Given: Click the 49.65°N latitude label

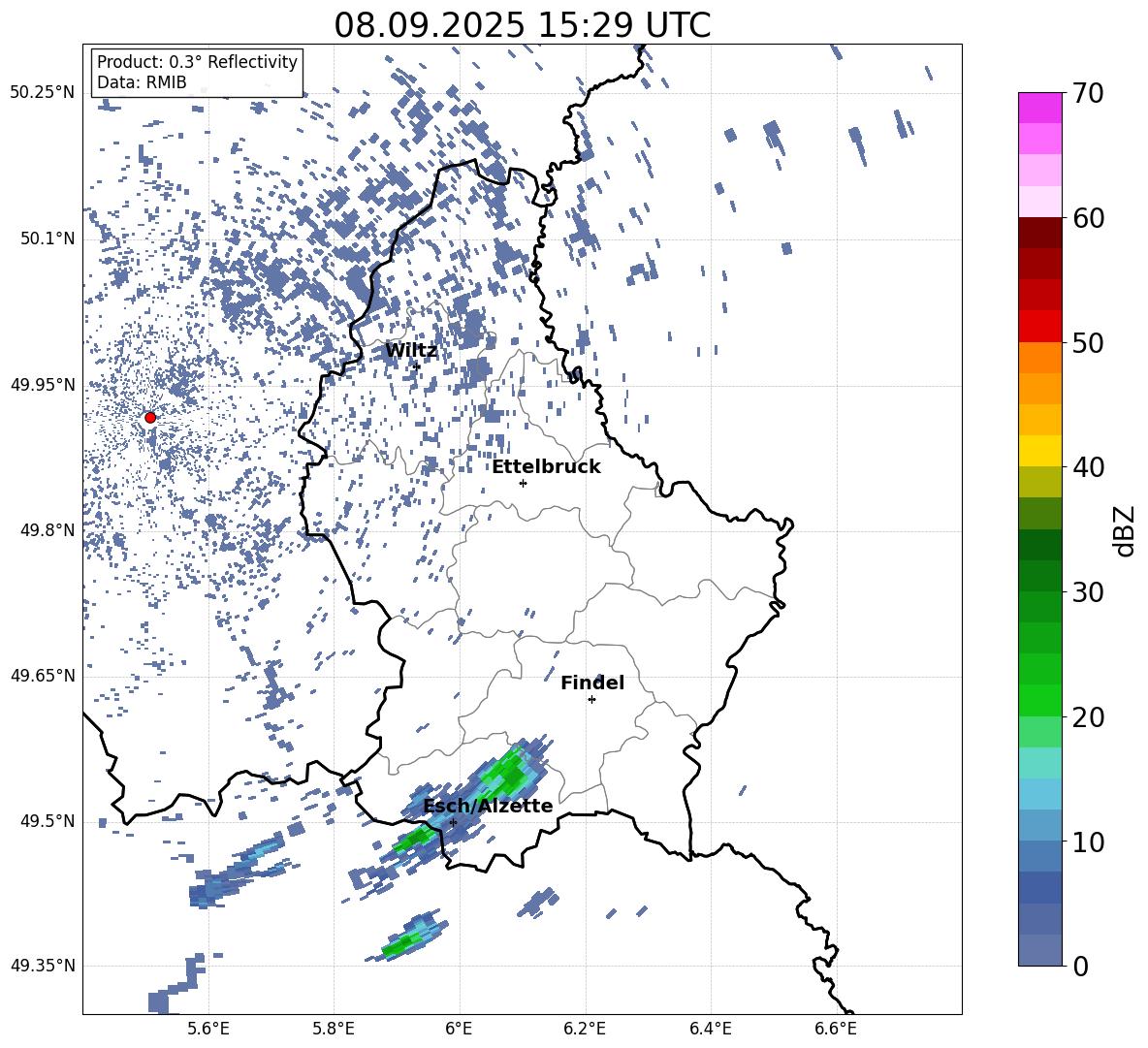Looking at the screenshot, I should click(43, 675).
